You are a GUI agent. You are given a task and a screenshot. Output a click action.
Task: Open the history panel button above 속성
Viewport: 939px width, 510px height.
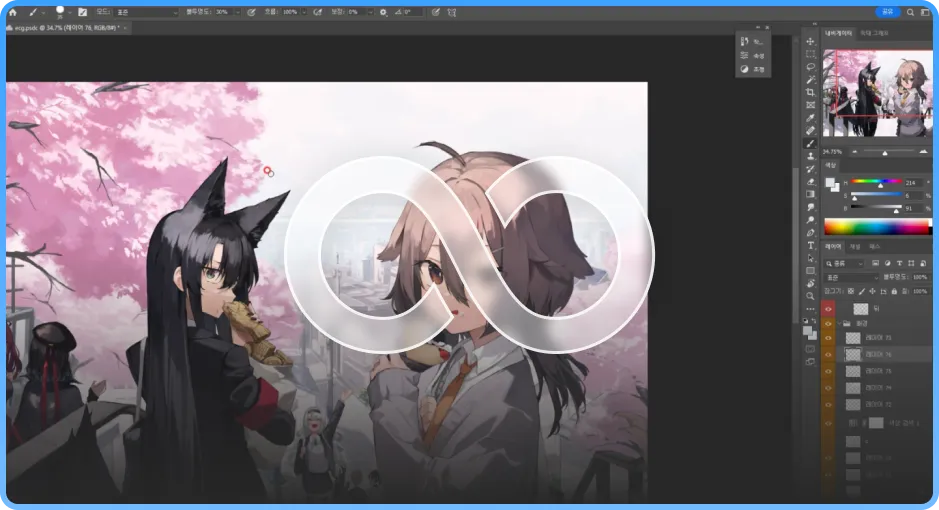click(x=752, y=42)
